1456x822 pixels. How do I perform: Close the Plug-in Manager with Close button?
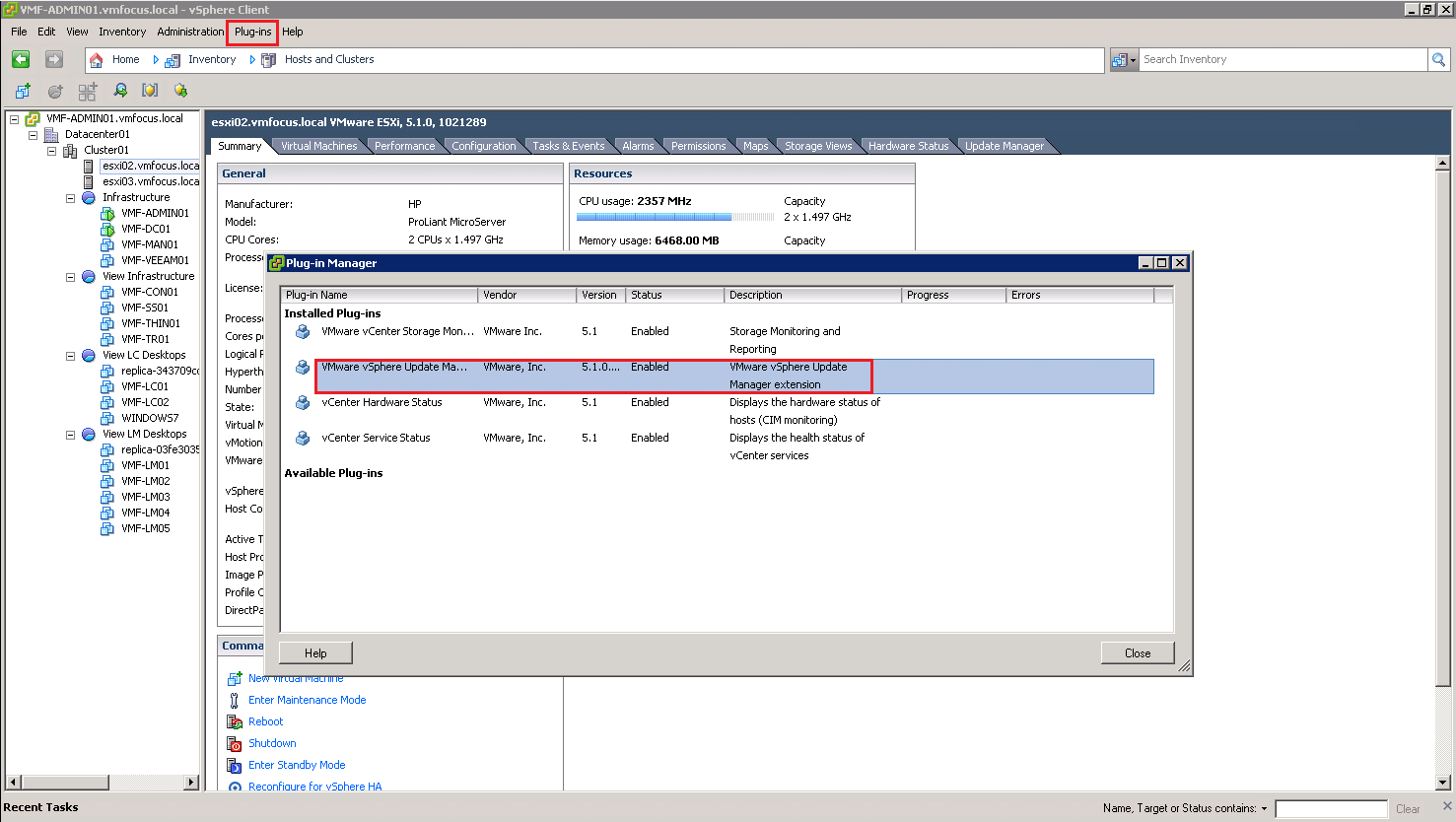click(1137, 653)
